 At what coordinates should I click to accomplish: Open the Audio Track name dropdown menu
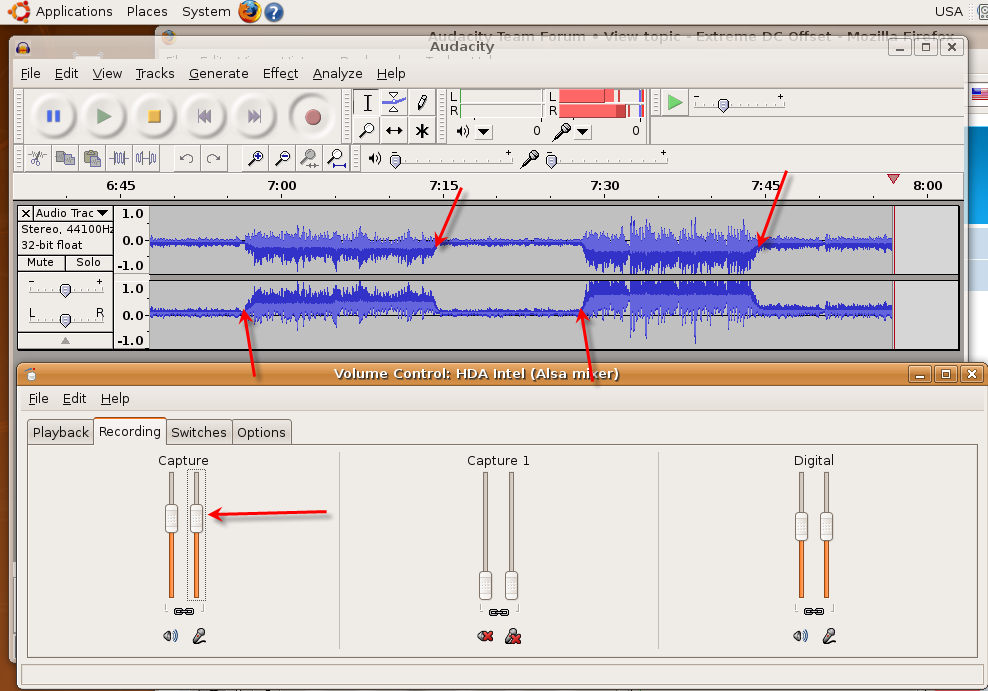(71, 213)
